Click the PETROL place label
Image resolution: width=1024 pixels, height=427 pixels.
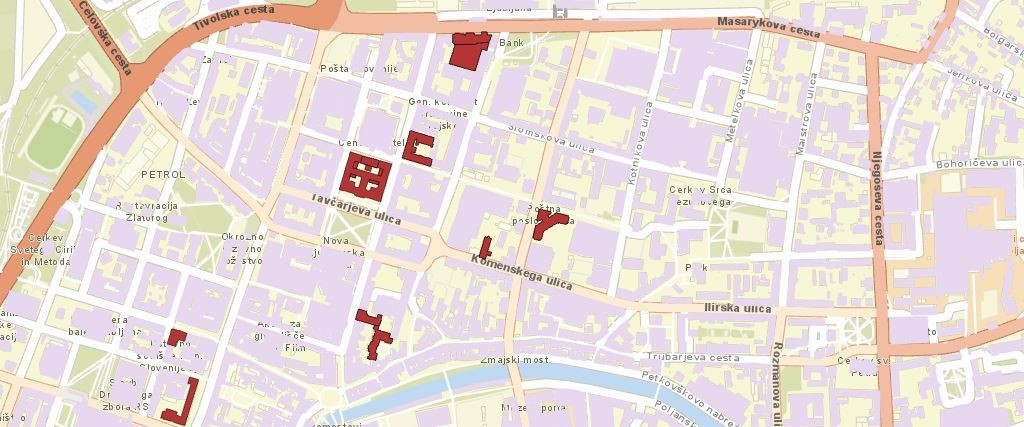click(163, 175)
